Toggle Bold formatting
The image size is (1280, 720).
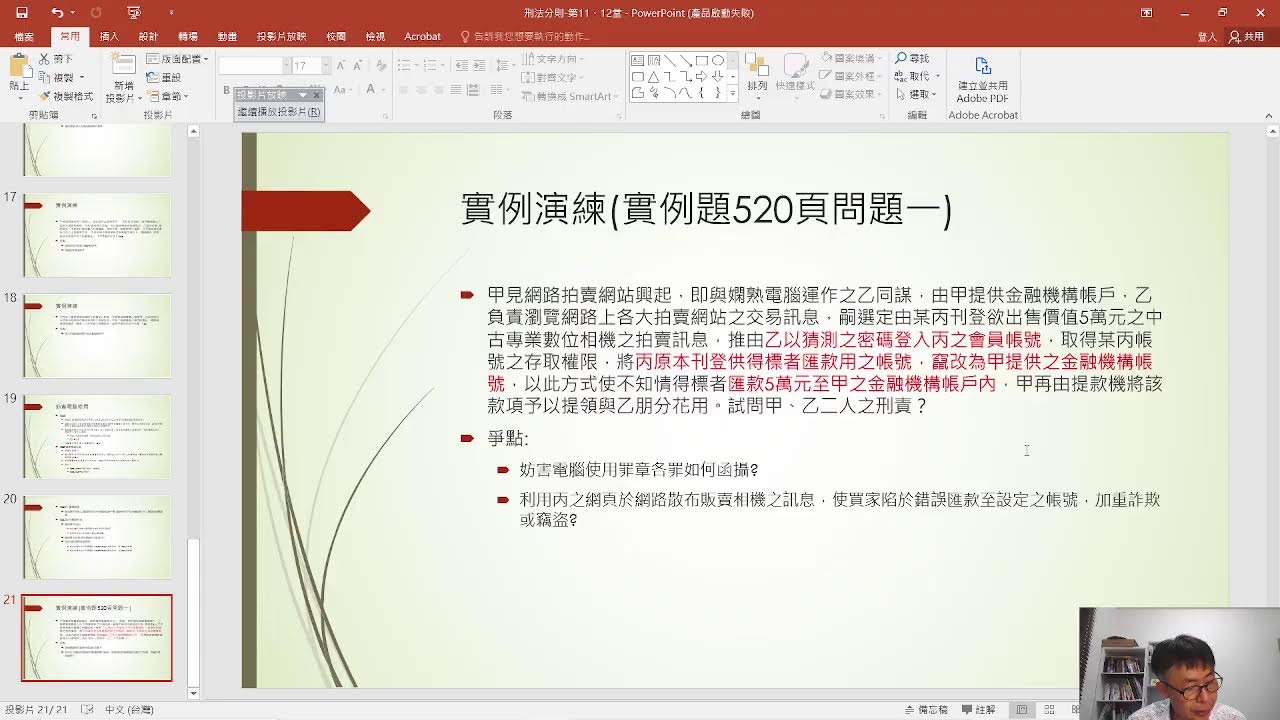click(x=228, y=90)
